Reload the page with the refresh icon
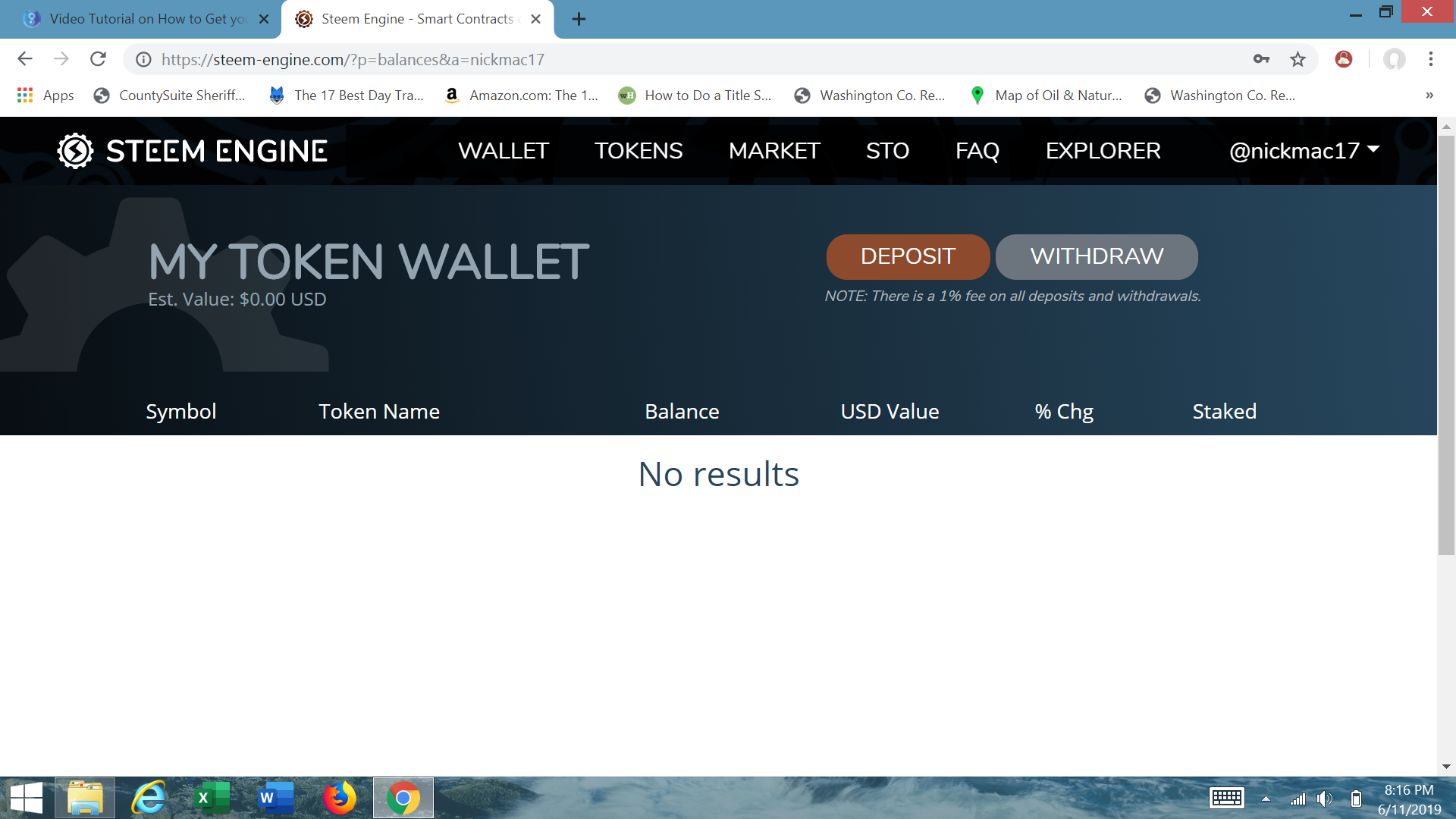 point(98,59)
